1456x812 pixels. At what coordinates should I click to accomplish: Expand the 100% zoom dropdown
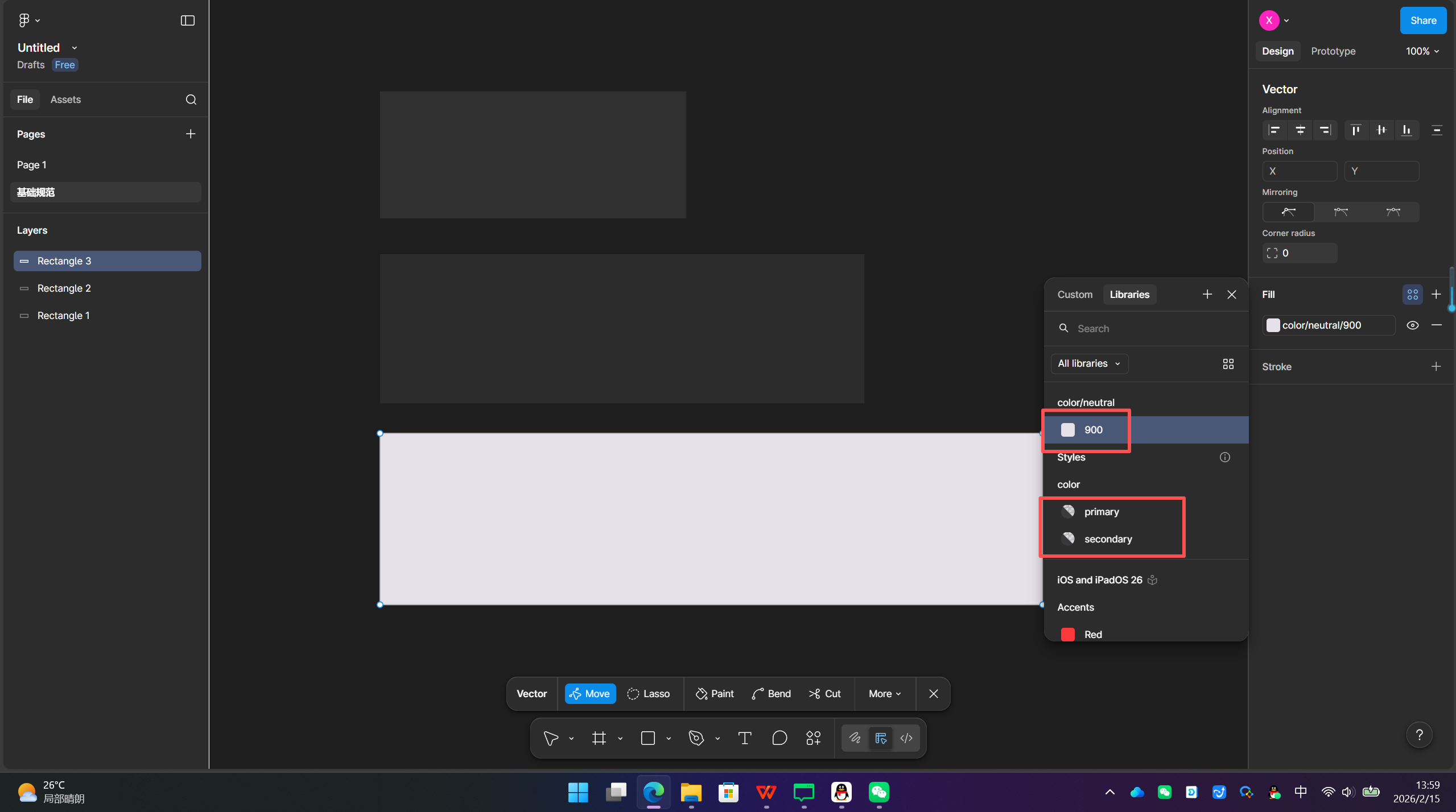pyautogui.click(x=1422, y=51)
